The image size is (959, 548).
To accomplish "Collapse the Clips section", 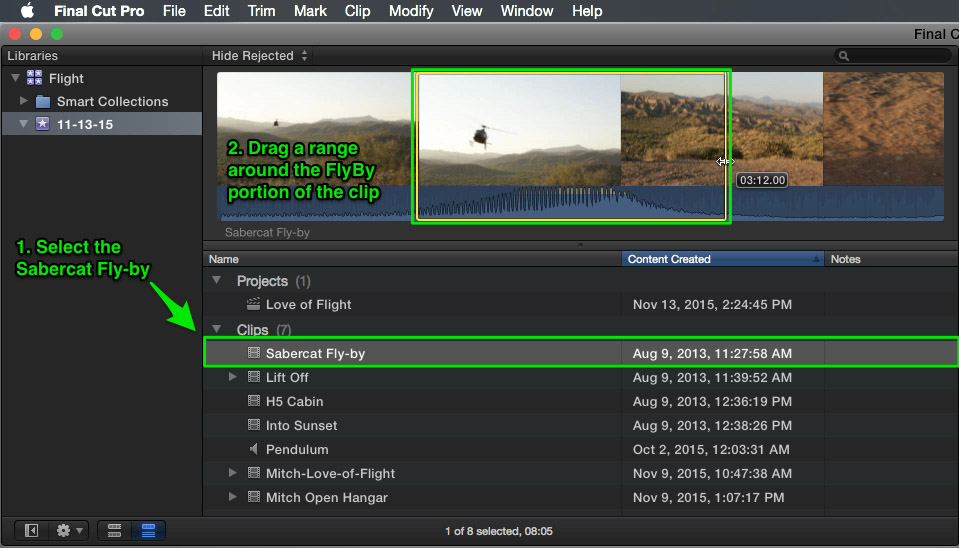I will [216, 329].
